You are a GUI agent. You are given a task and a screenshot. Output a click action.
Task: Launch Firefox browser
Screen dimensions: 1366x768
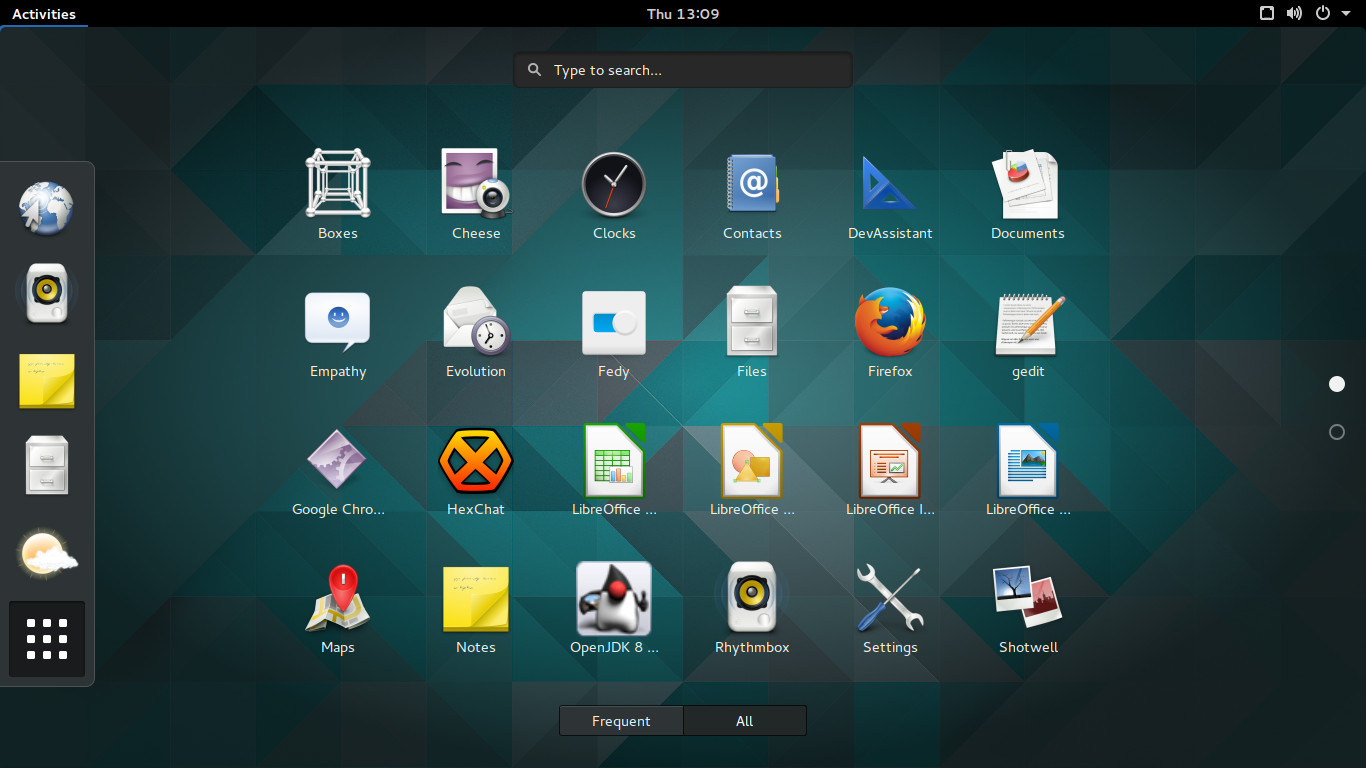pos(890,322)
